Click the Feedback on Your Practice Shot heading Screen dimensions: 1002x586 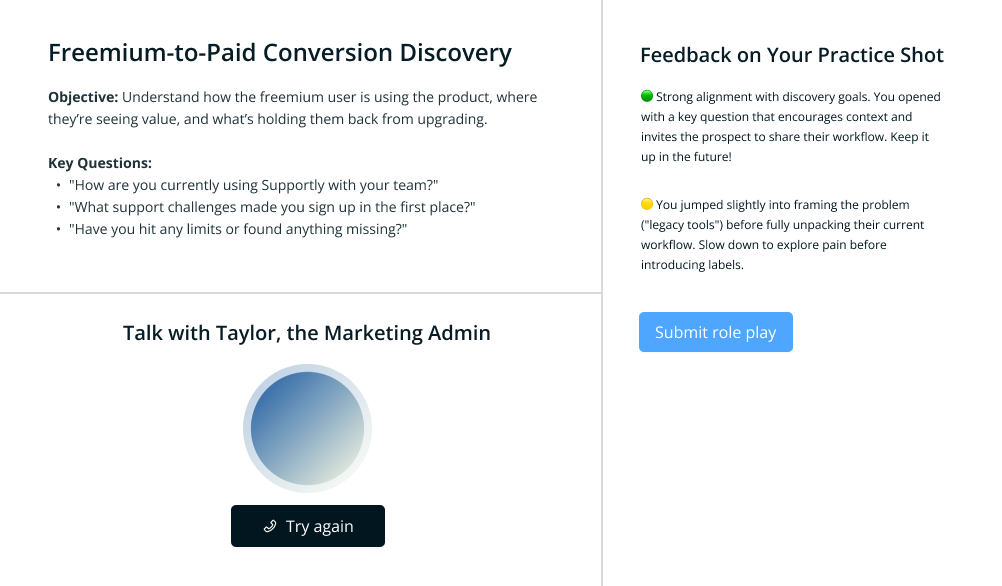pyautogui.click(x=792, y=55)
